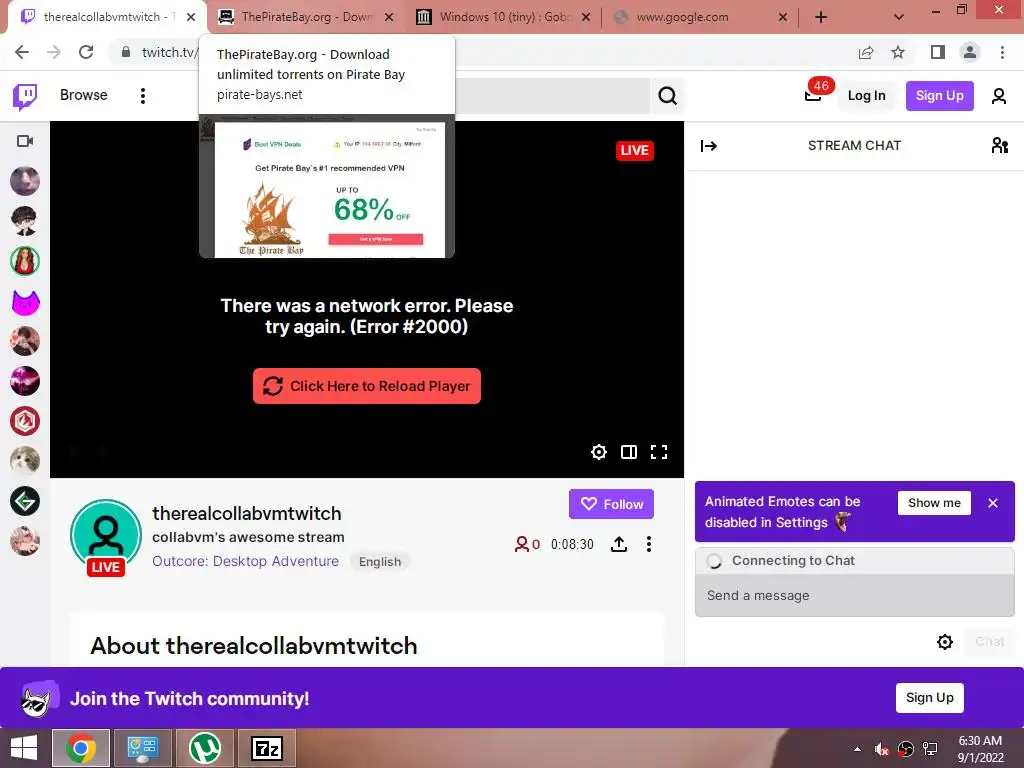Open chat settings gear icon
1024x768 pixels.
pyautogui.click(x=944, y=642)
